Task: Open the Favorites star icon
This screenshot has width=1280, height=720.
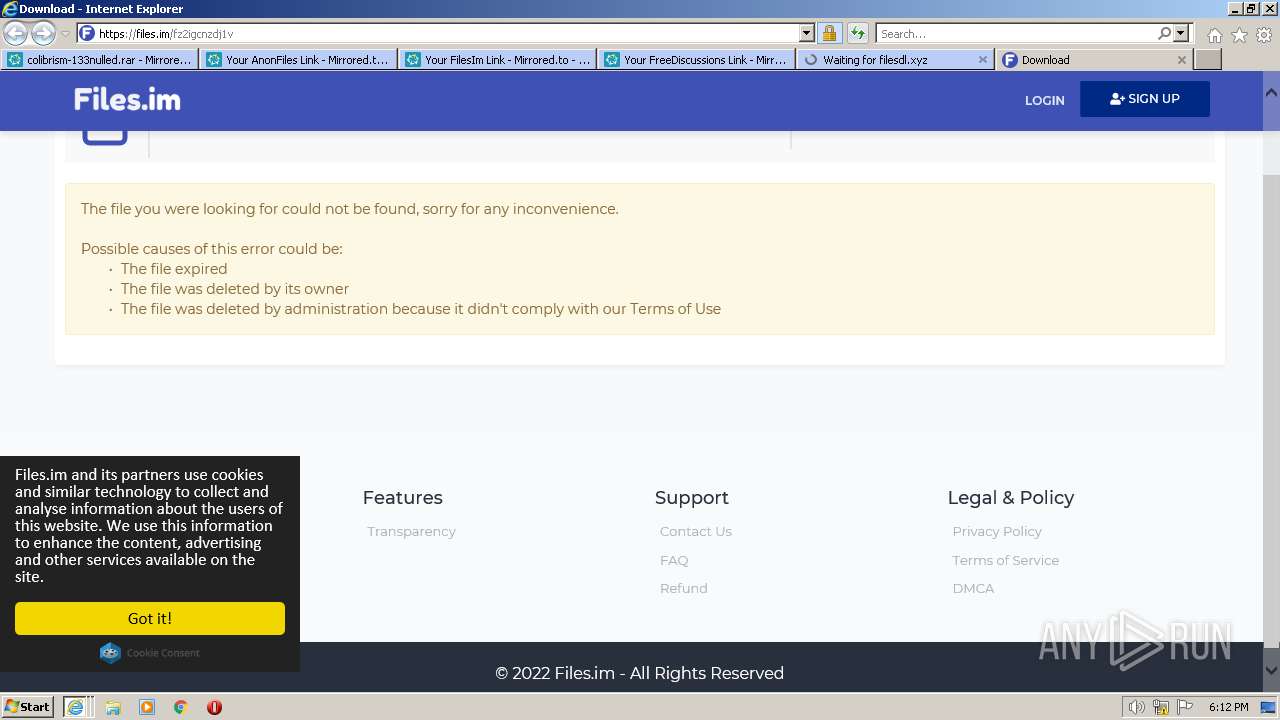Action: click(1239, 35)
